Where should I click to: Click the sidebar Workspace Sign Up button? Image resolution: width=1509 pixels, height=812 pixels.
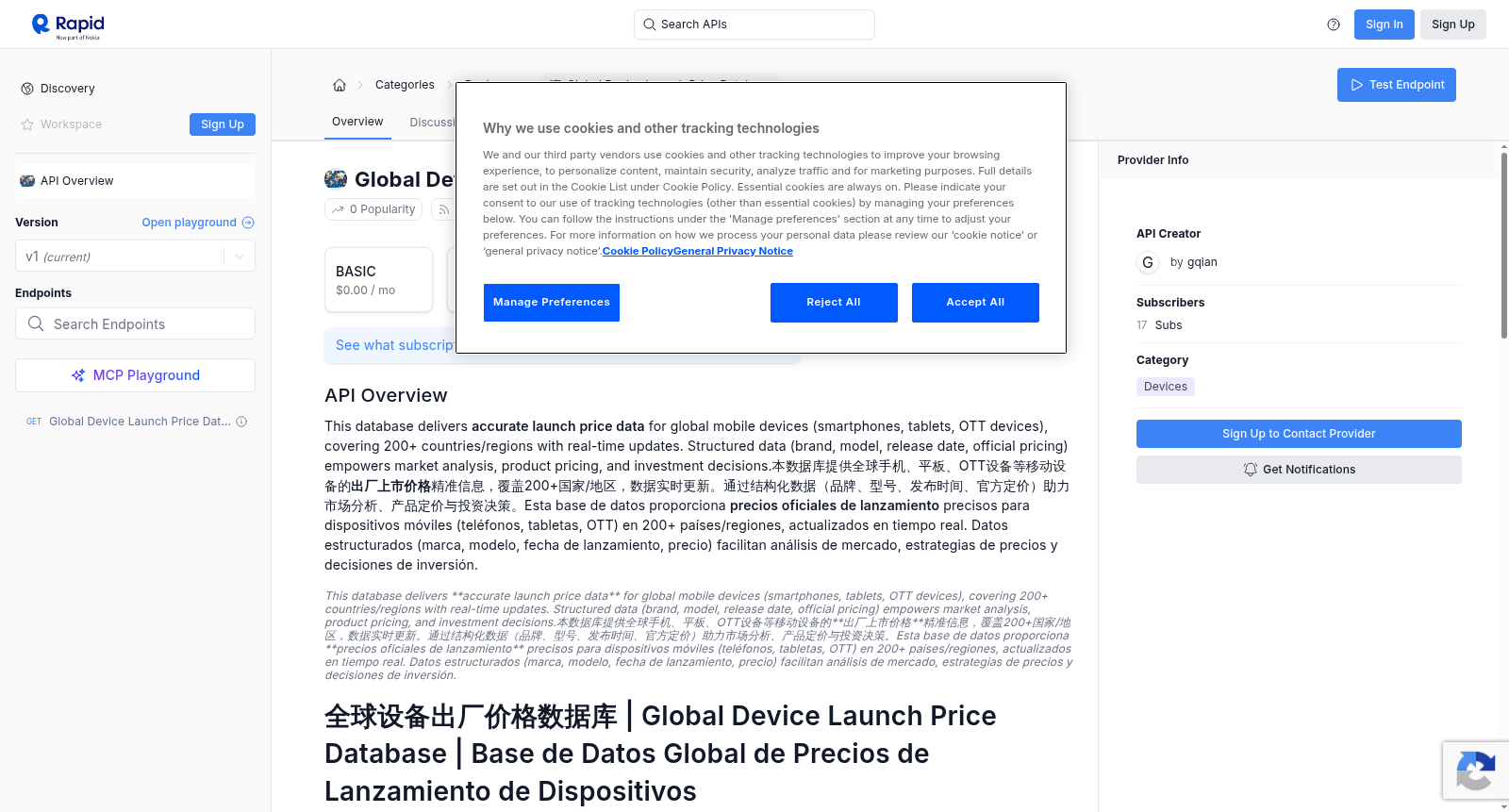pyautogui.click(x=223, y=124)
